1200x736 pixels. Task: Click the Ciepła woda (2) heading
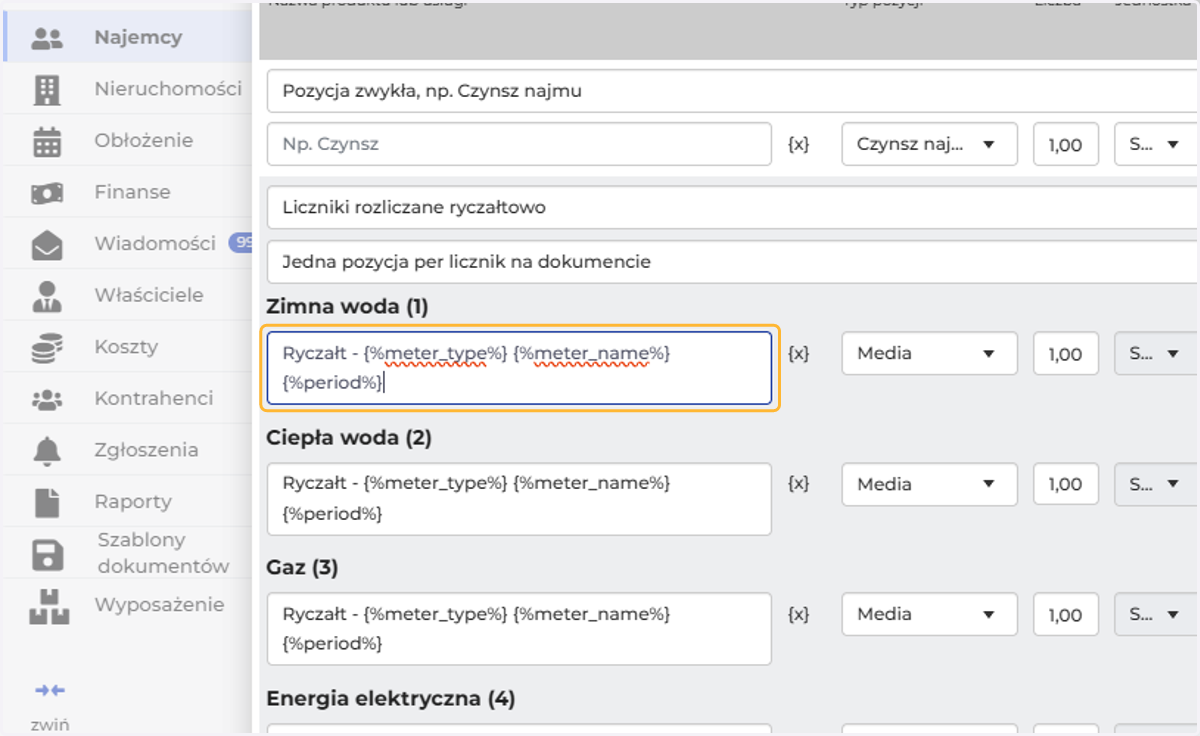click(x=349, y=437)
